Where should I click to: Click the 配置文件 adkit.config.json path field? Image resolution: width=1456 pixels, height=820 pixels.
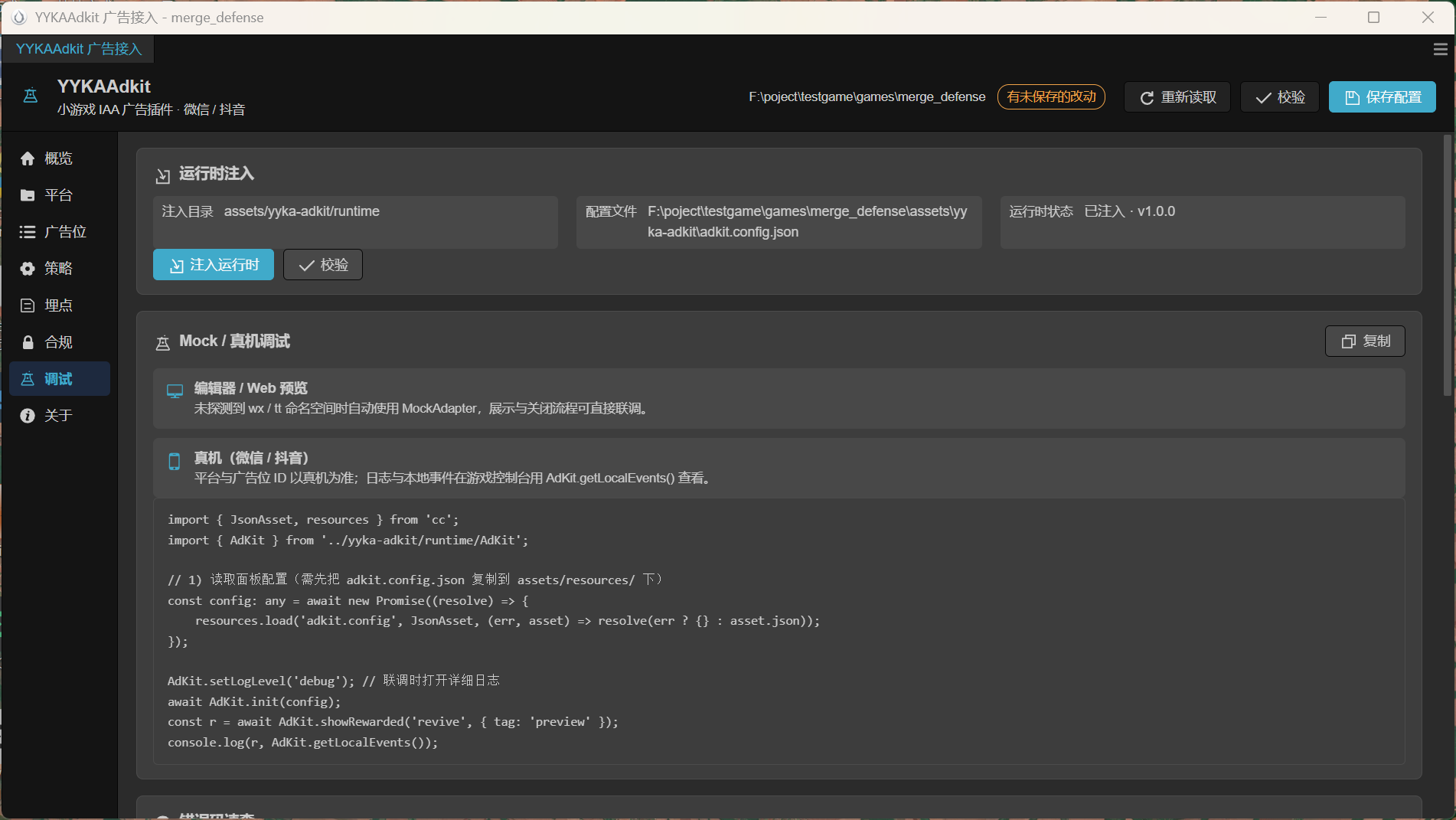(779, 222)
